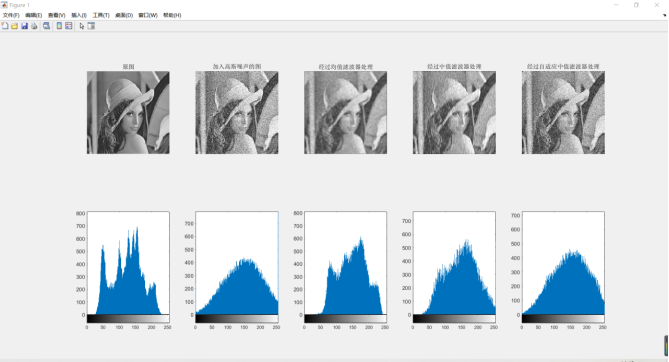Close the Figure 1 window
669x362 pixels.
point(657,5)
